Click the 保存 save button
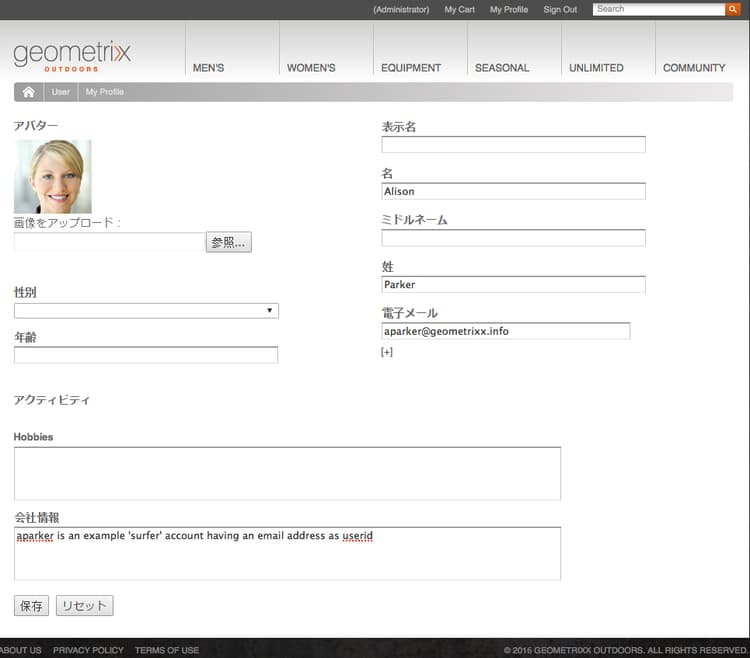 point(31,605)
